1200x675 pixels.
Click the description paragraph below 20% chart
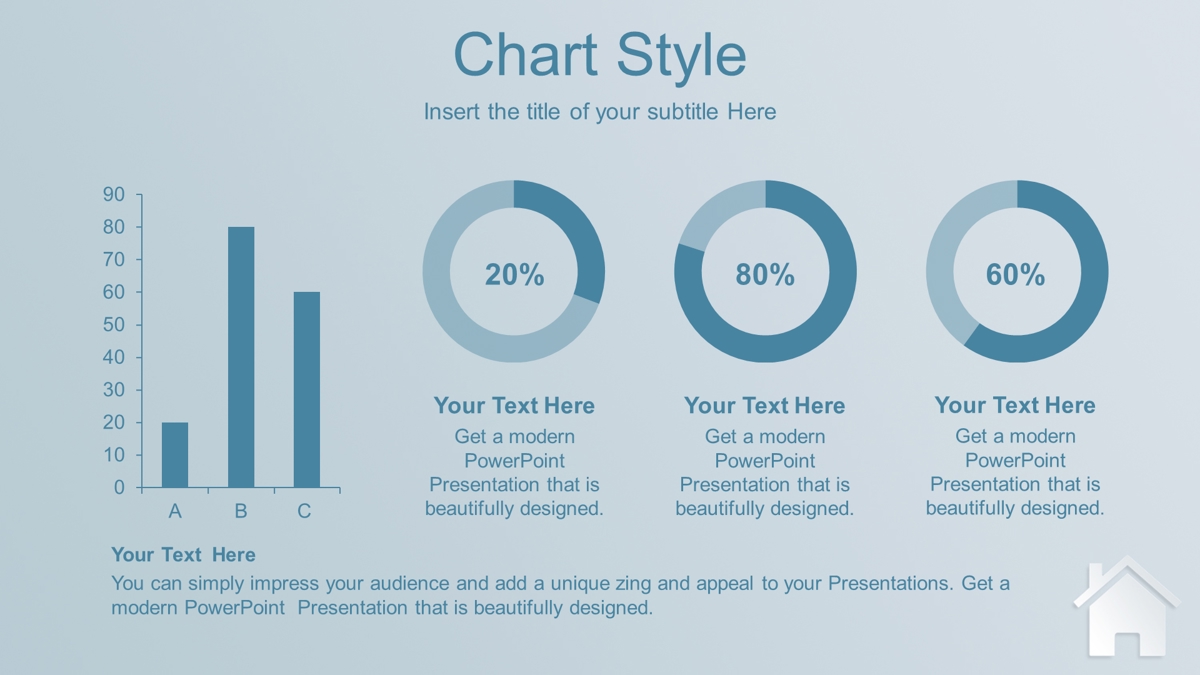pos(514,472)
